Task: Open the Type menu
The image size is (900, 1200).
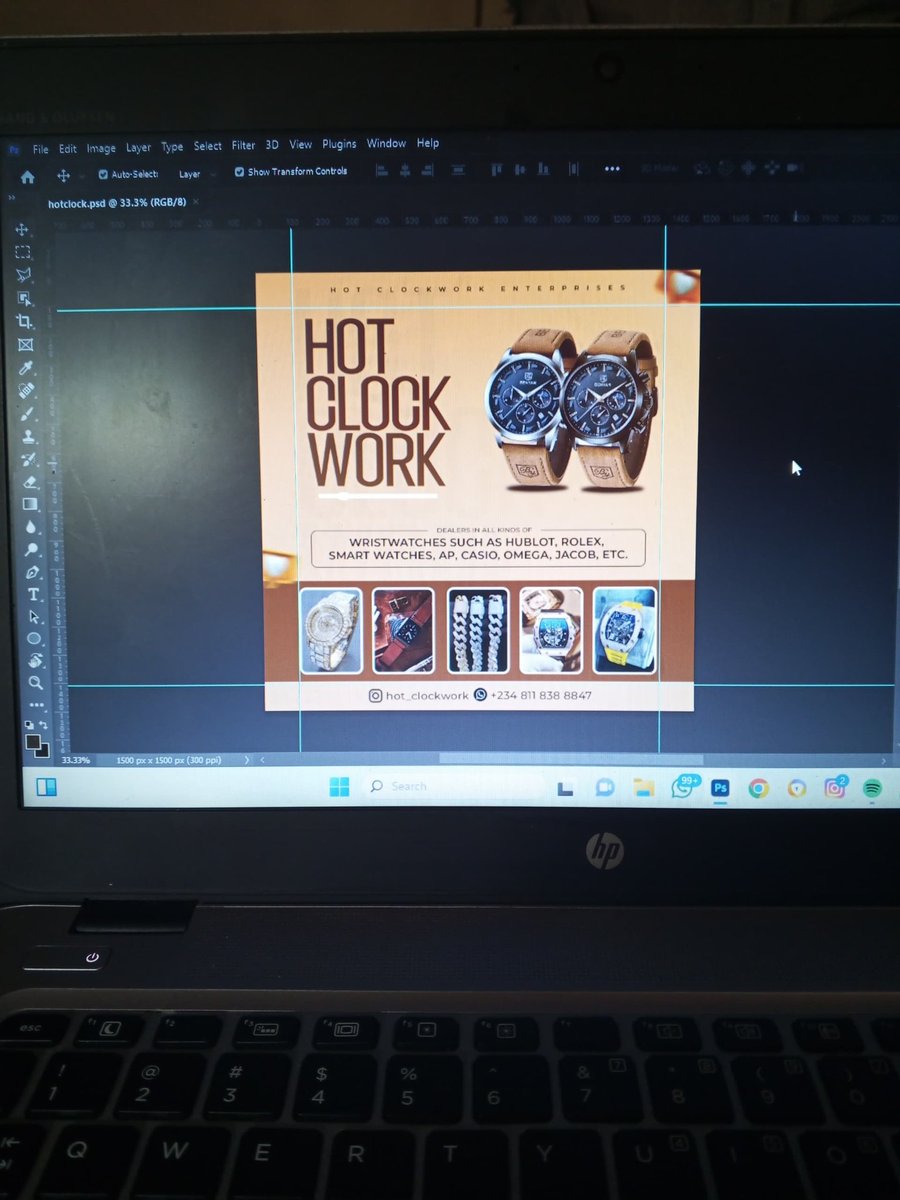Action: point(172,147)
